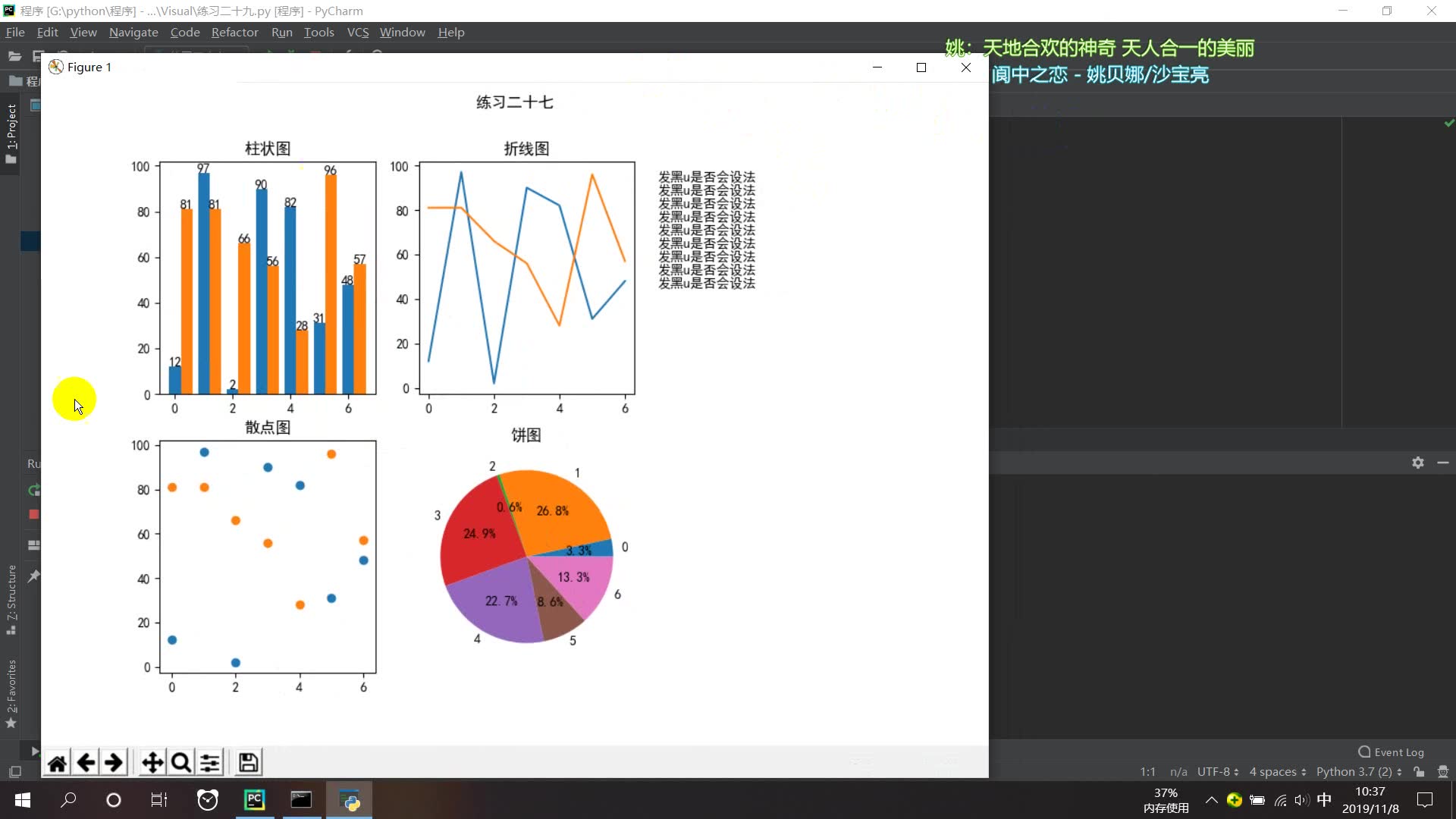Select the Zoom-to-rectangle magnifier tool
Screen dimensions: 1456x819
(180, 762)
